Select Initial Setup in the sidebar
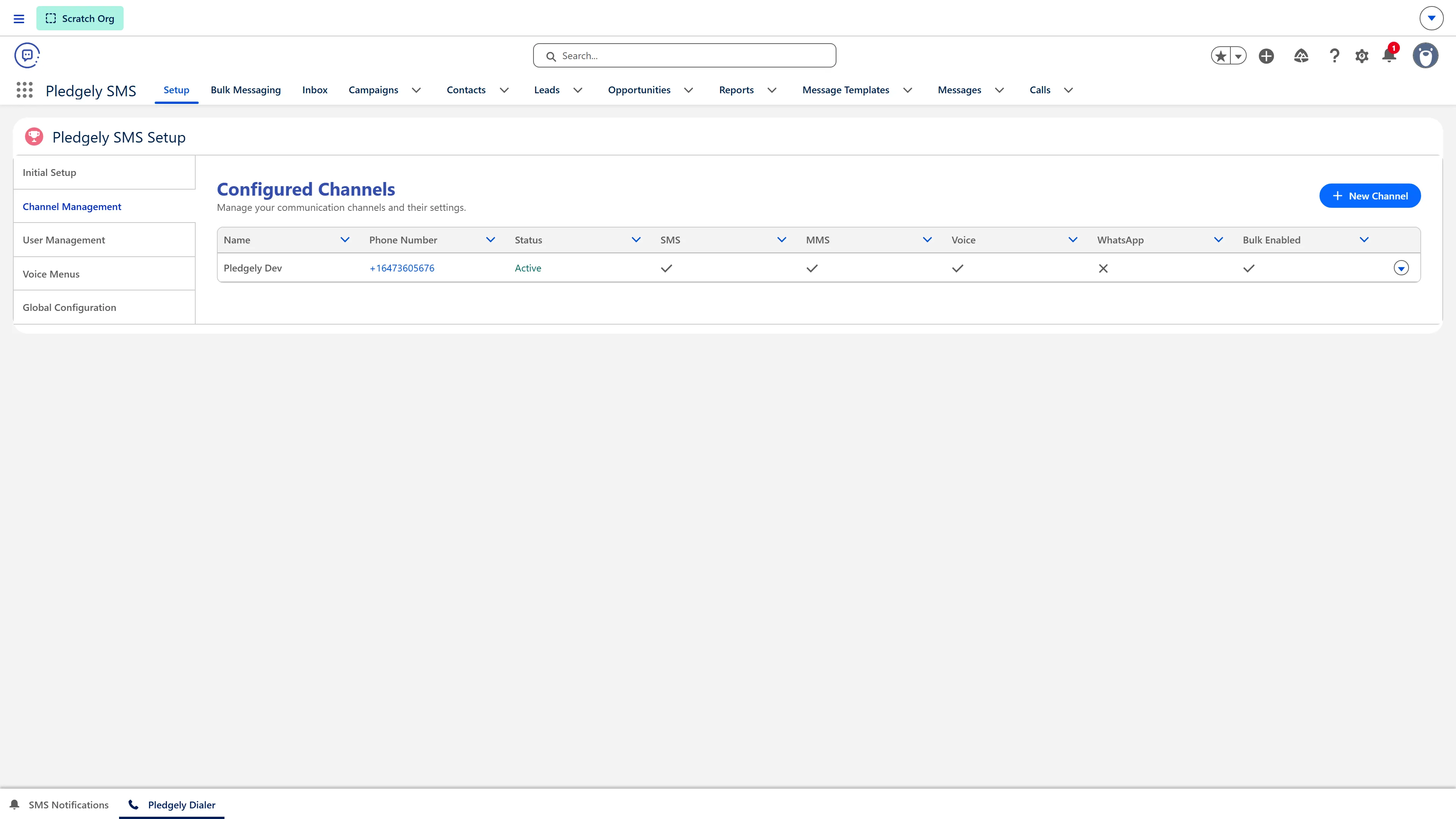The height and width of the screenshot is (819, 1456). pos(105,173)
